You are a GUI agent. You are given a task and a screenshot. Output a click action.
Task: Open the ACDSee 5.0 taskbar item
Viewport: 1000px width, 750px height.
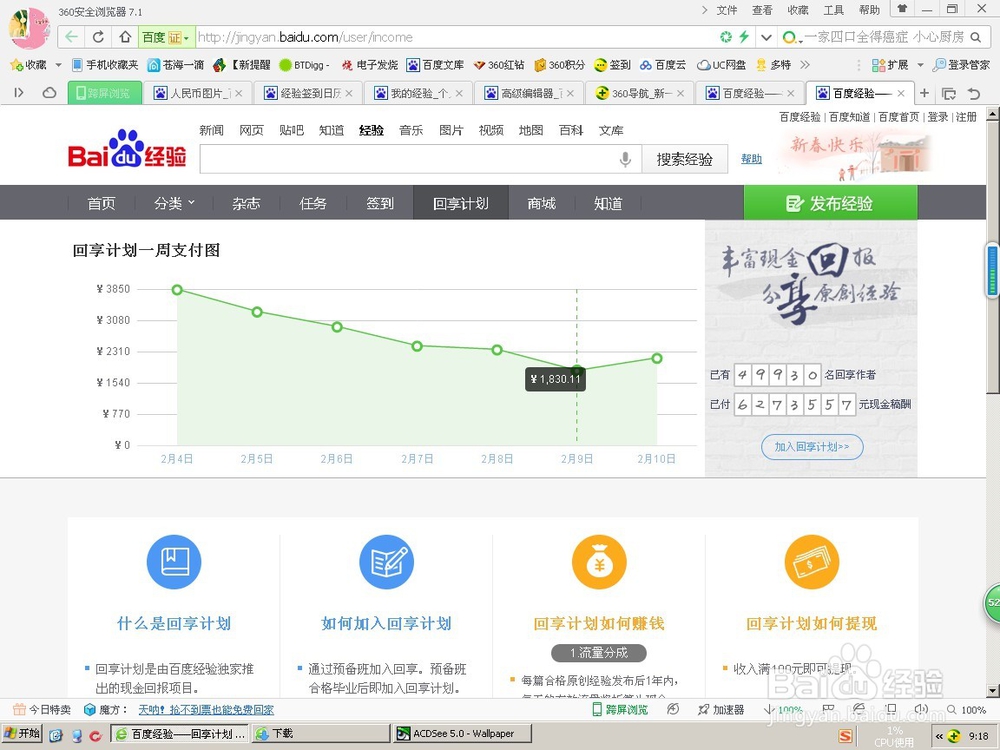click(x=464, y=733)
